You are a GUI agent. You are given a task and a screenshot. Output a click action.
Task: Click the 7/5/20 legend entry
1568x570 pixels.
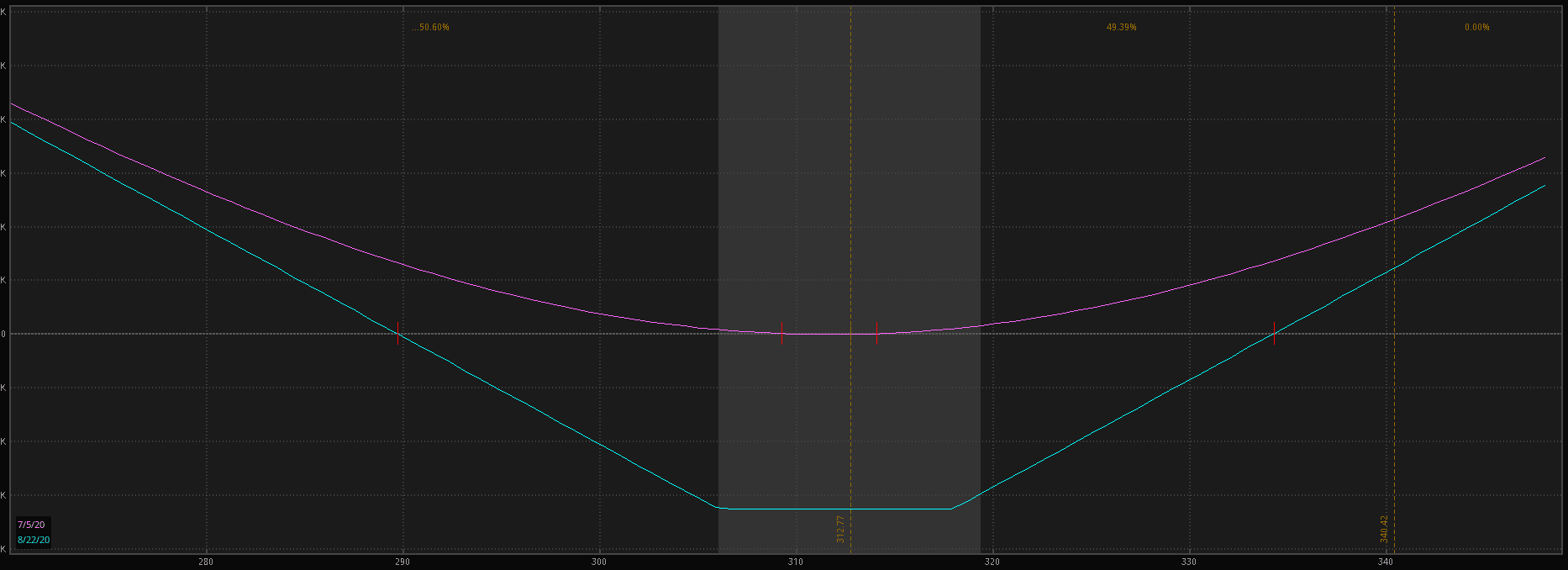31,525
